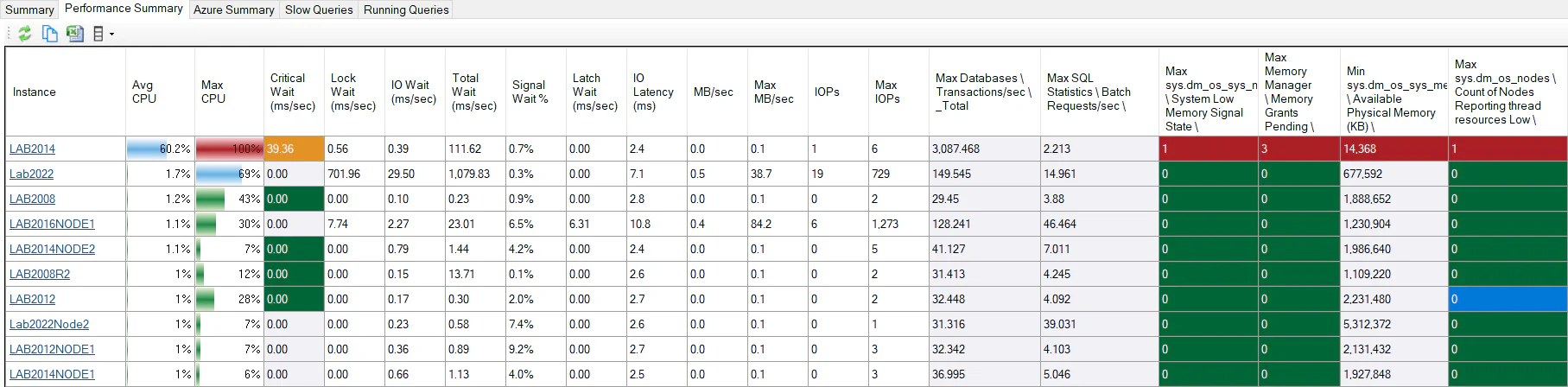Select the blue highlighted cell in LAB2012 row
The width and height of the screenshot is (1568, 387).
1508,299
